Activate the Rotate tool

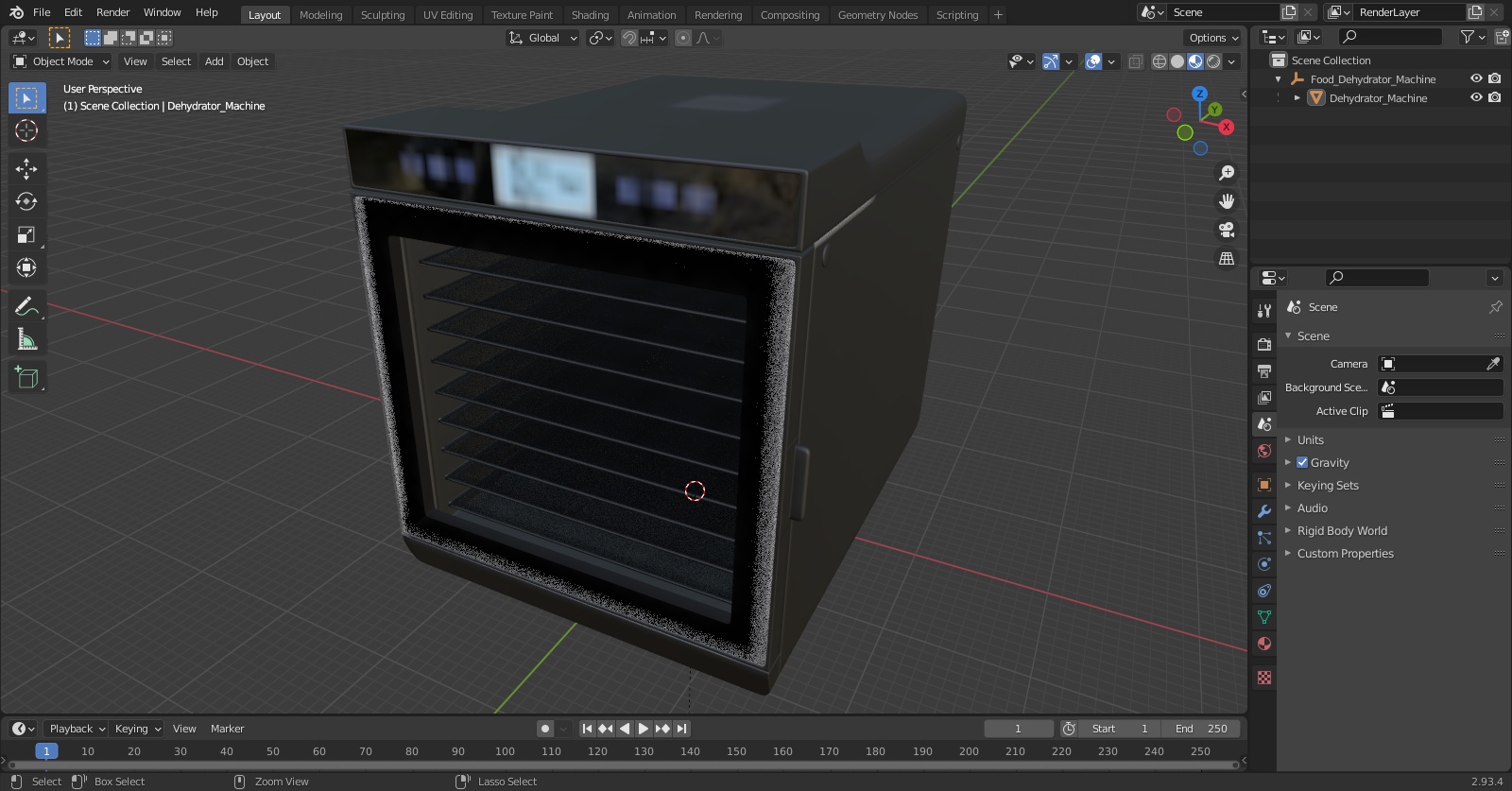click(x=26, y=201)
